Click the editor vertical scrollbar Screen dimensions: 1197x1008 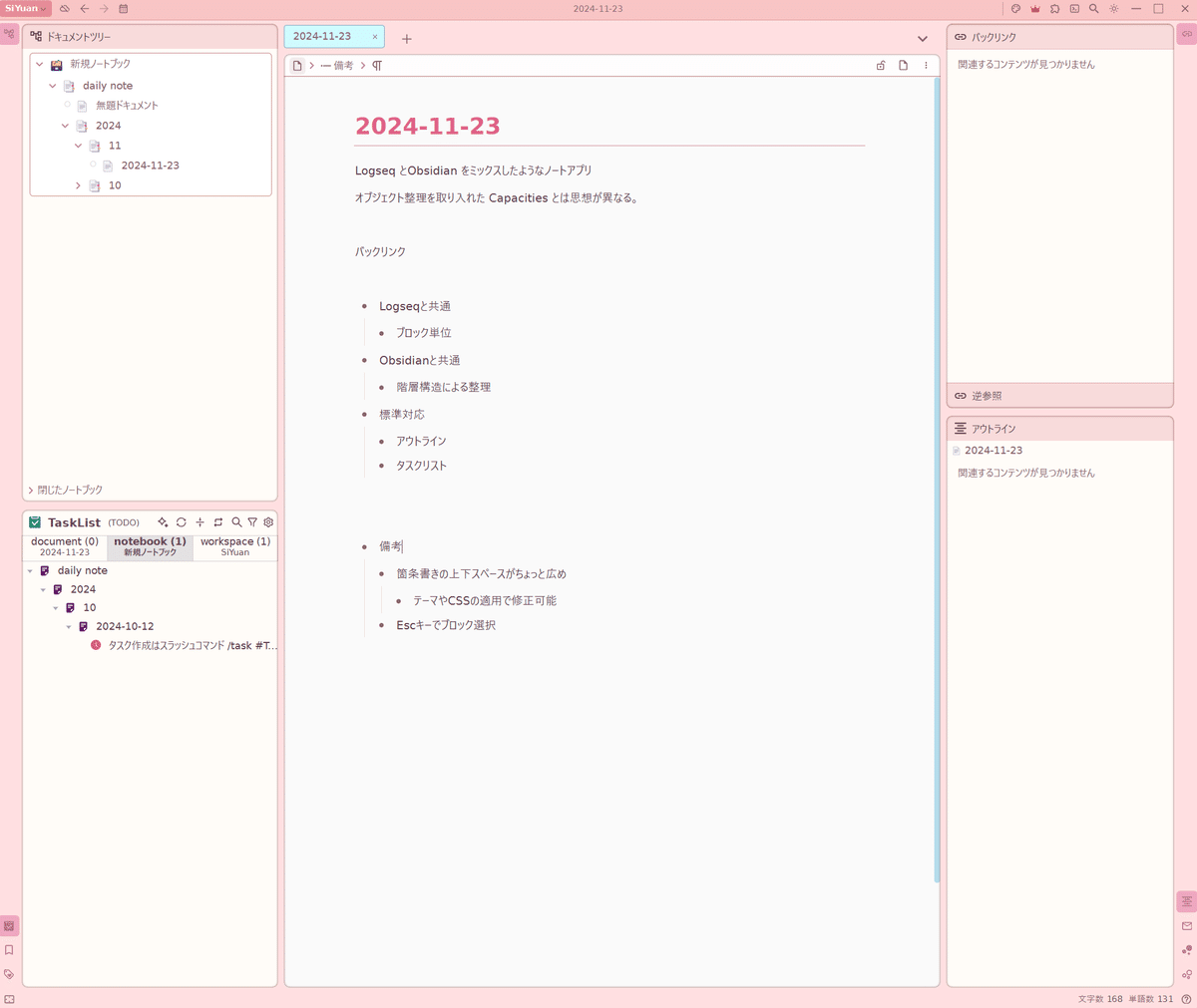(937, 479)
